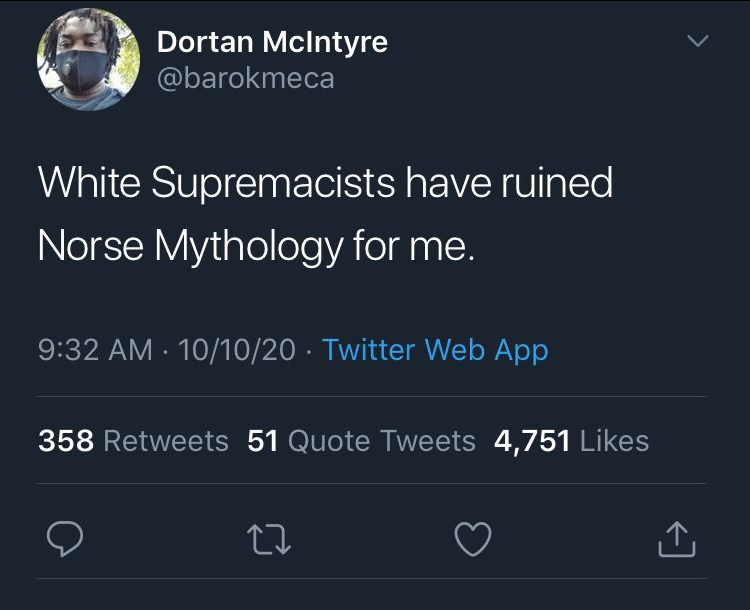This screenshot has height=610, width=750.
Task: Expand the tweet options chevron
Action: [698, 42]
